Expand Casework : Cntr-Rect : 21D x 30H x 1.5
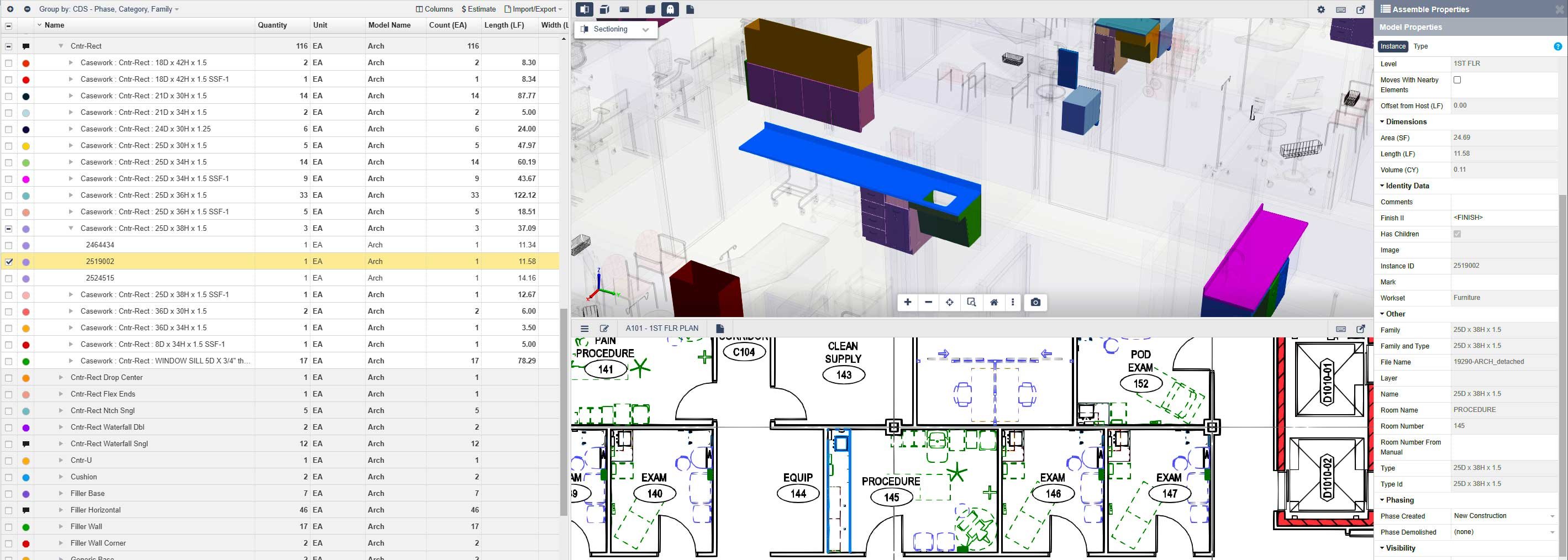 pos(71,96)
